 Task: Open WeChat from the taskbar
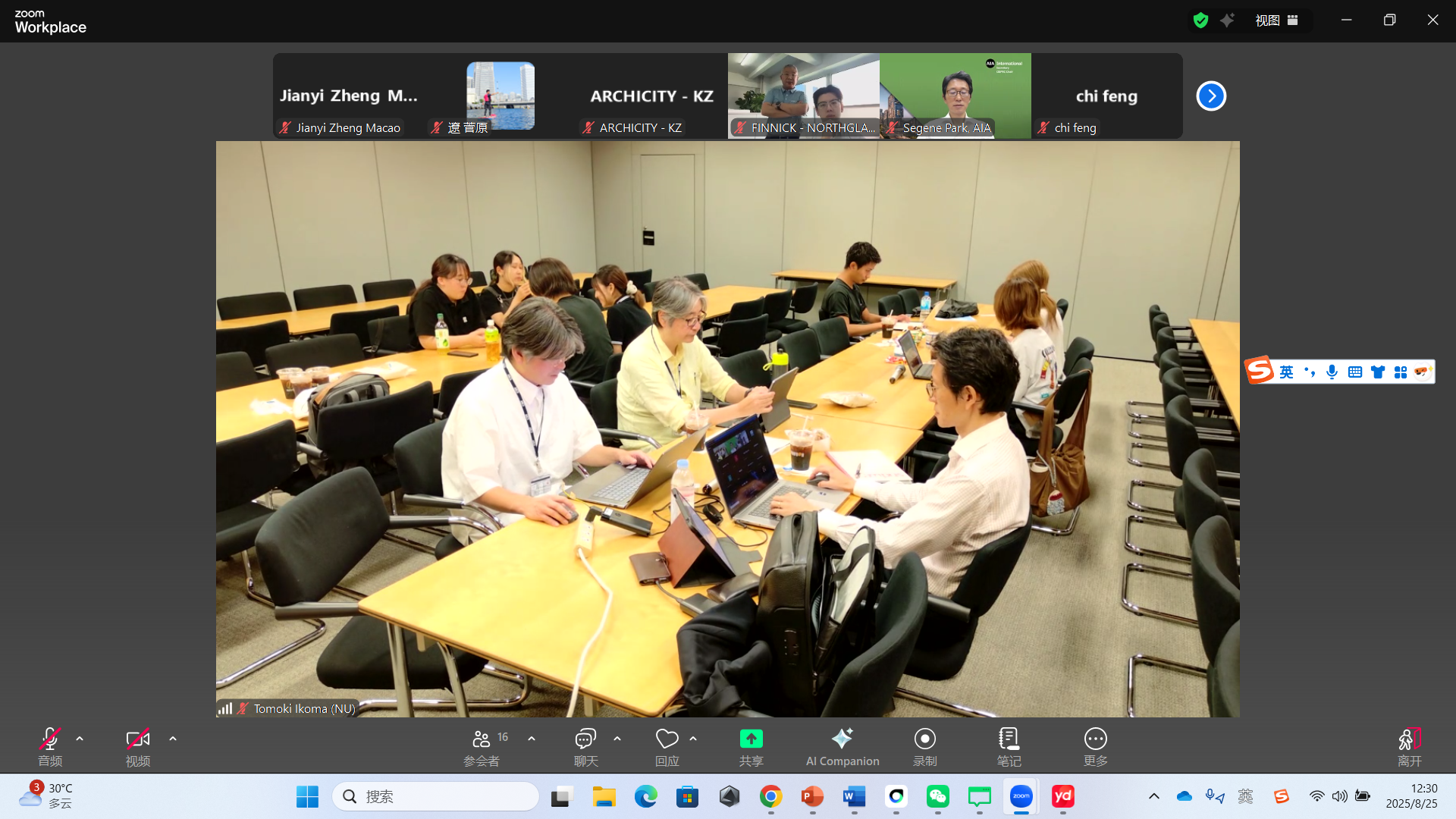937,796
